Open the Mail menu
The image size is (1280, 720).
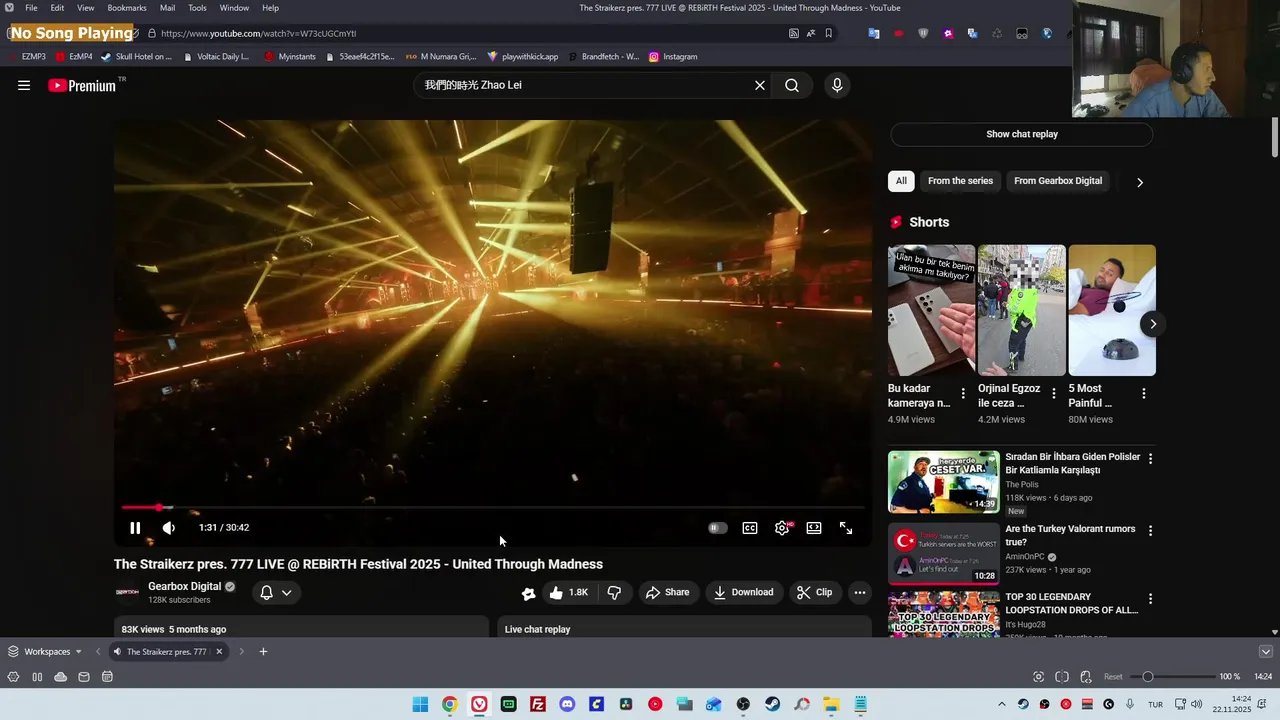tap(167, 8)
